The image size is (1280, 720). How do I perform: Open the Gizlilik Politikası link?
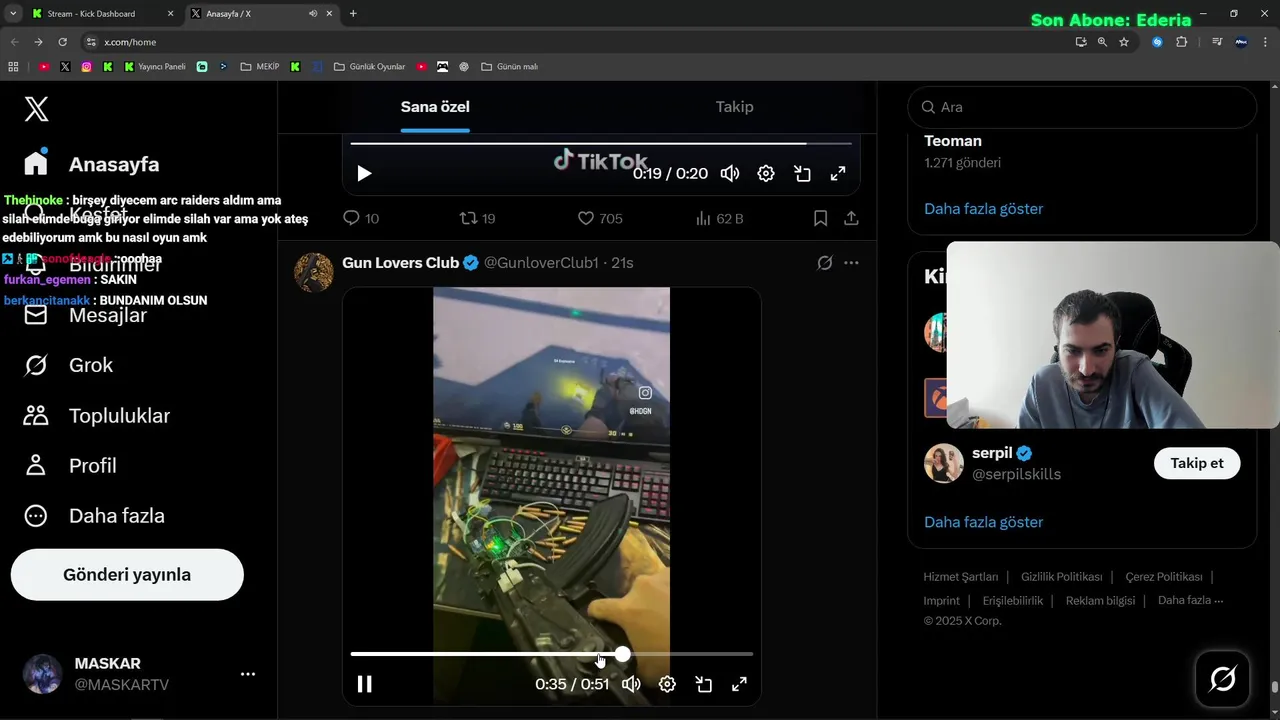click(1061, 577)
